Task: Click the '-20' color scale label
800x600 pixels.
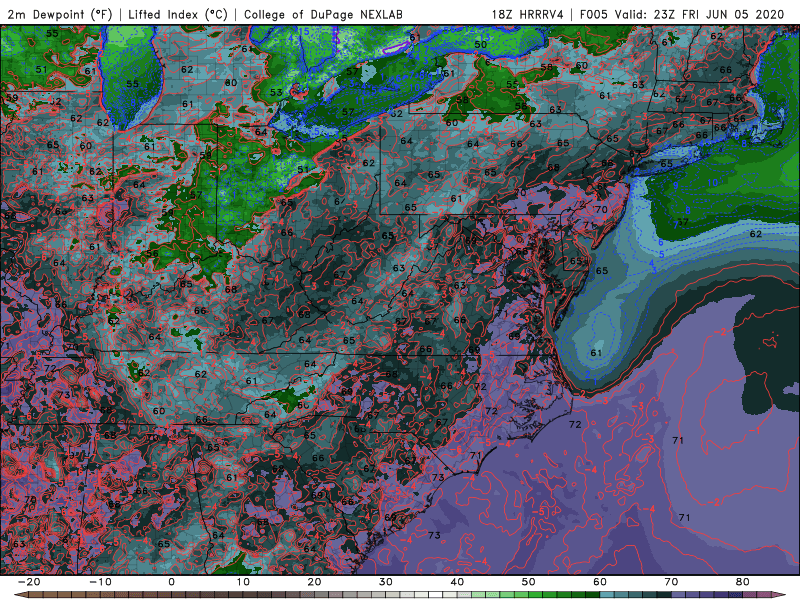Action: click(x=29, y=582)
